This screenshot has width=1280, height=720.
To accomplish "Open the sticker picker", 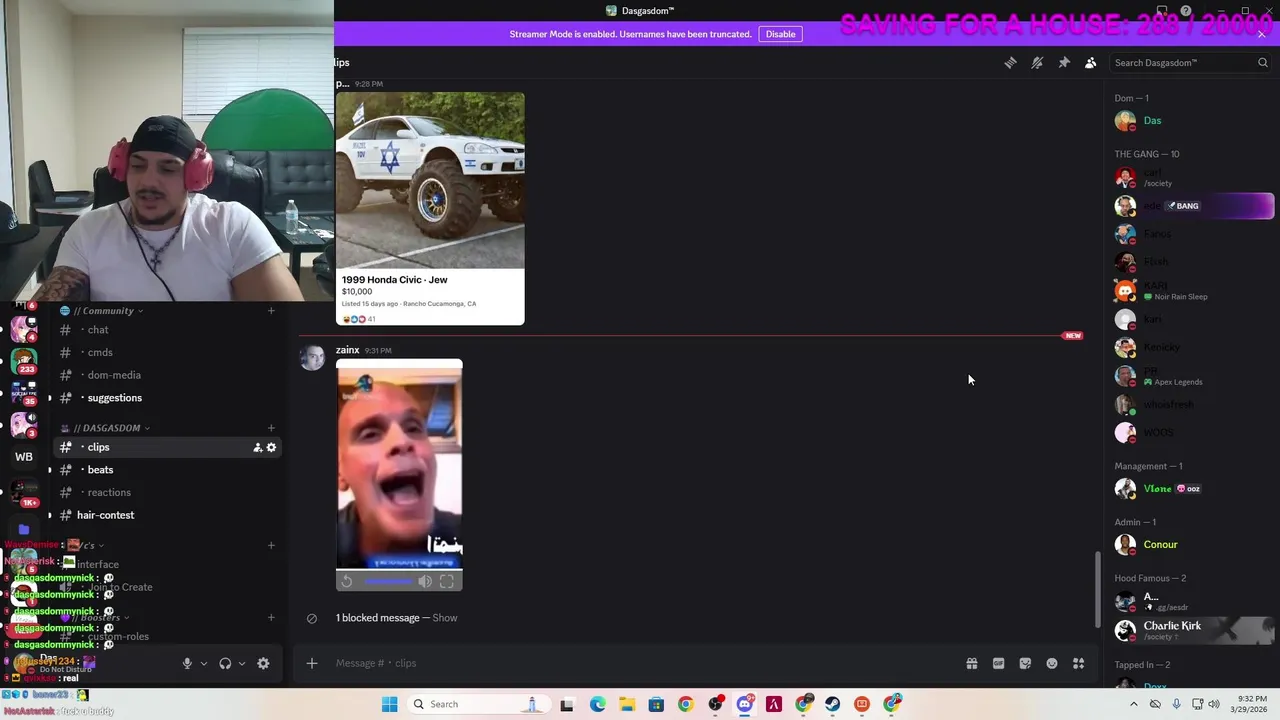I will pos(1025,663).
